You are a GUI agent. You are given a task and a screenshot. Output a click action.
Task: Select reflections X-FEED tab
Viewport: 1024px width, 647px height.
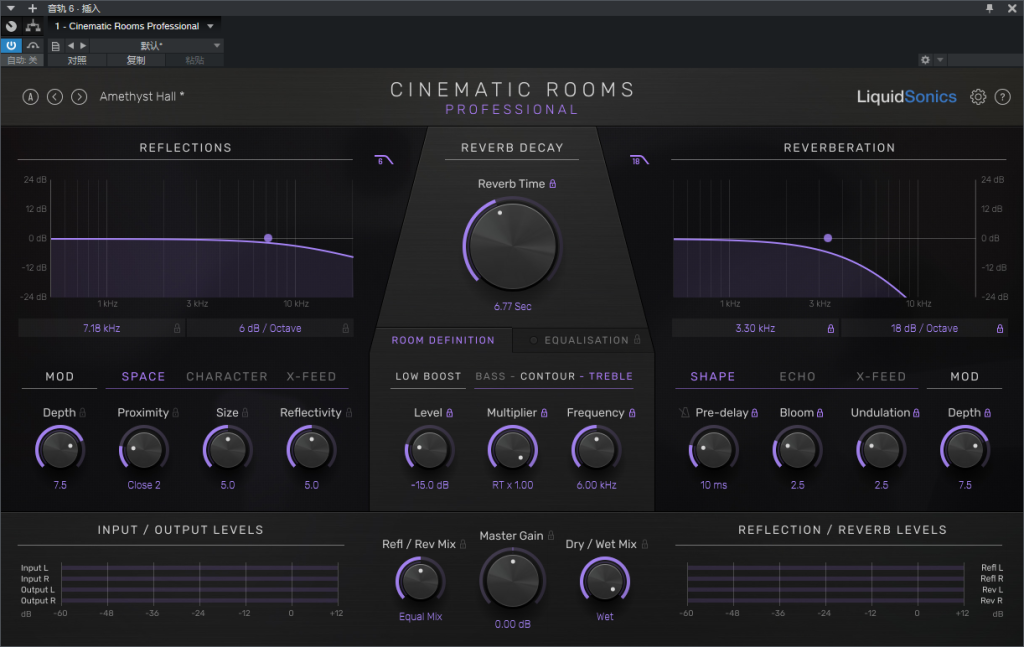(x=311, y=377)
